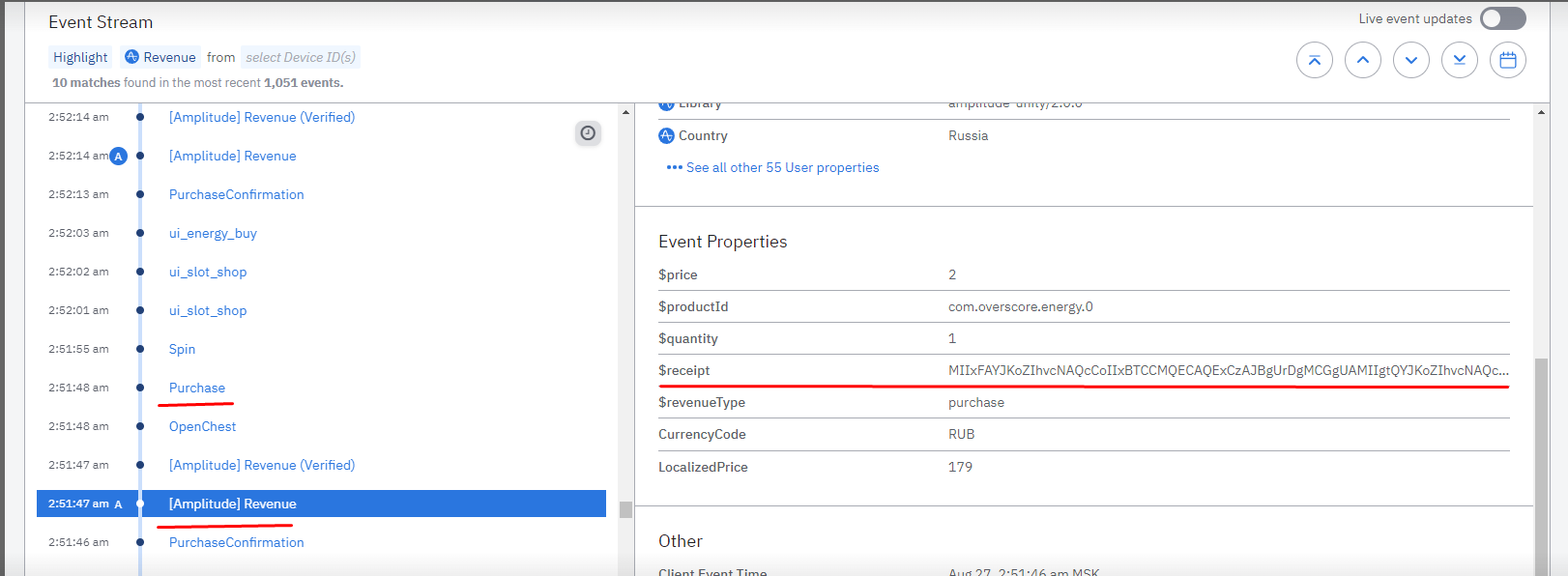Select PurchaseConfirmation event at 2:52:13 am
1568x576 pixels.
point(237,194)
